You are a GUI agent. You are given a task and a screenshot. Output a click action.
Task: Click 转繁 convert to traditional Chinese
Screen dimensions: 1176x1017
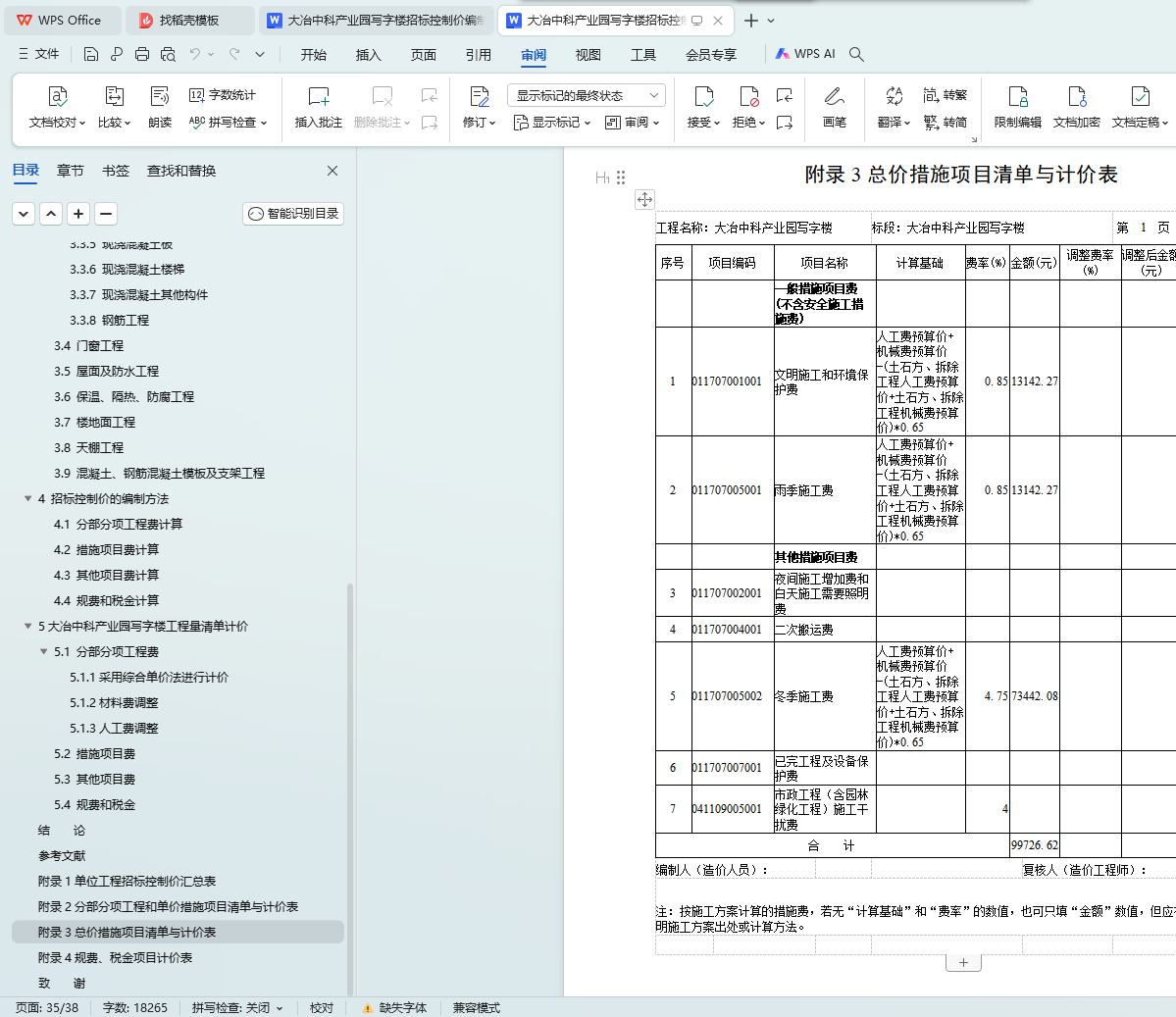tap(945, 94)
